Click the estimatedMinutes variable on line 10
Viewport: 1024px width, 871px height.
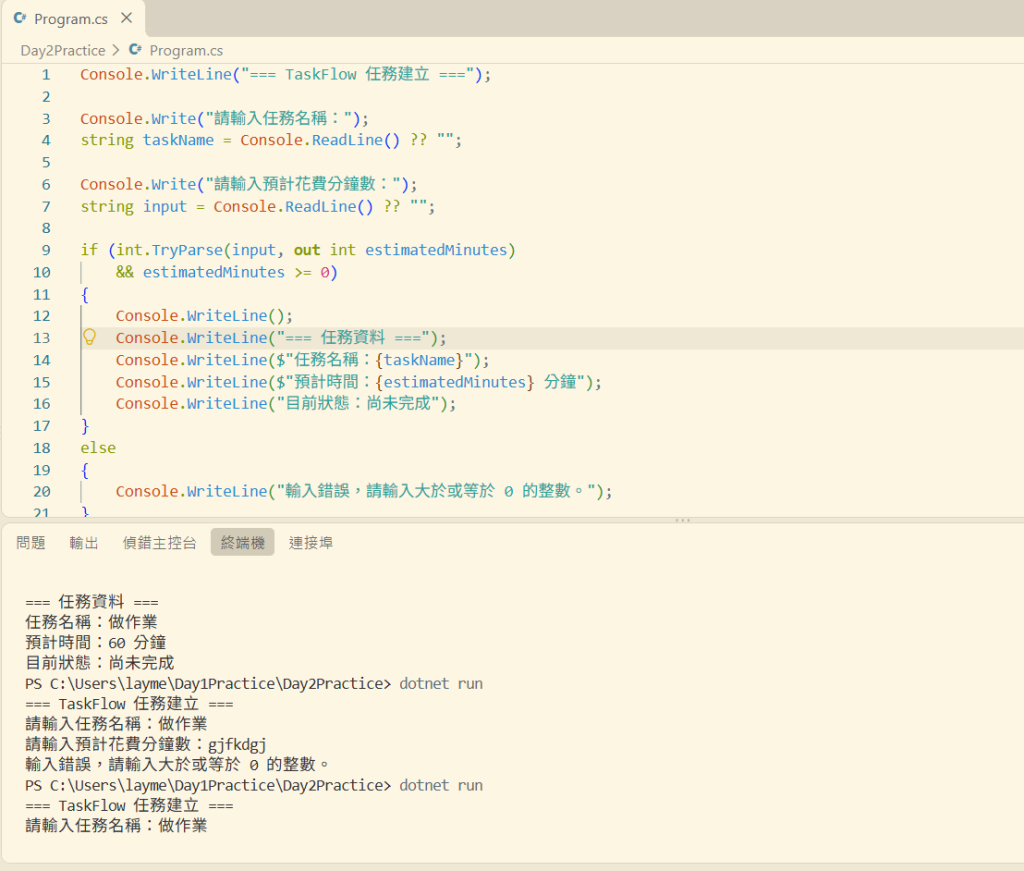pos(214,272)
